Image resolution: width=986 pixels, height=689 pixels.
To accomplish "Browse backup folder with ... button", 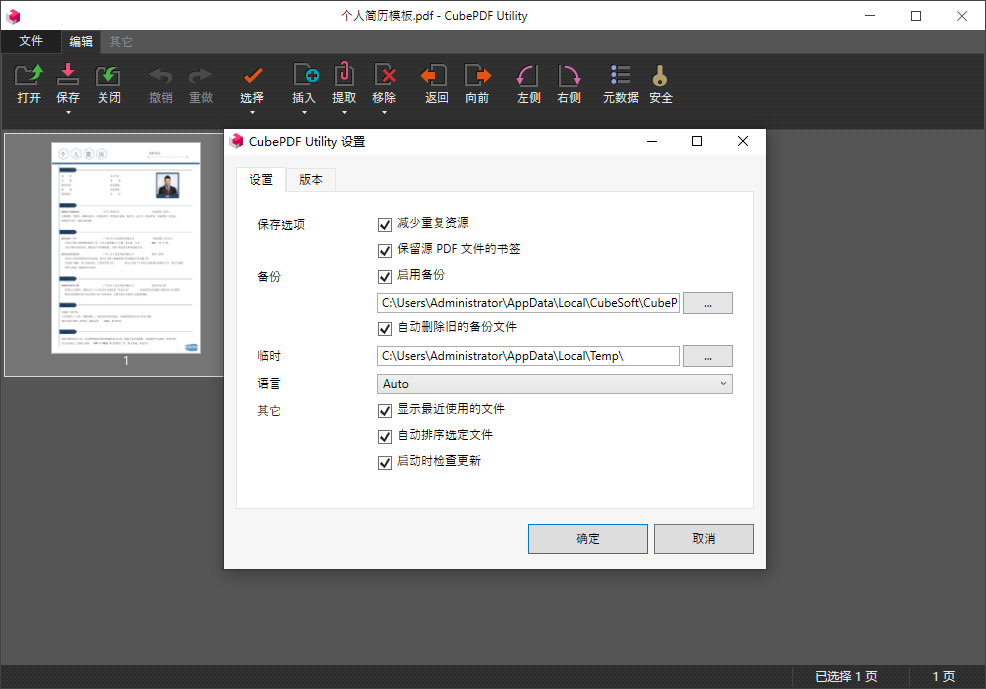I will point(708,302).
